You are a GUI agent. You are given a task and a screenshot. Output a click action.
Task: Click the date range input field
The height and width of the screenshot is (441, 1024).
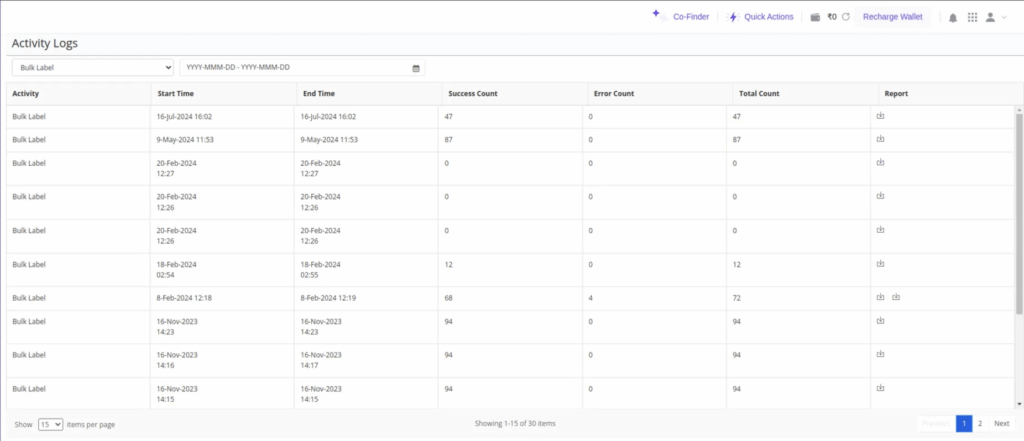(295, 67)
